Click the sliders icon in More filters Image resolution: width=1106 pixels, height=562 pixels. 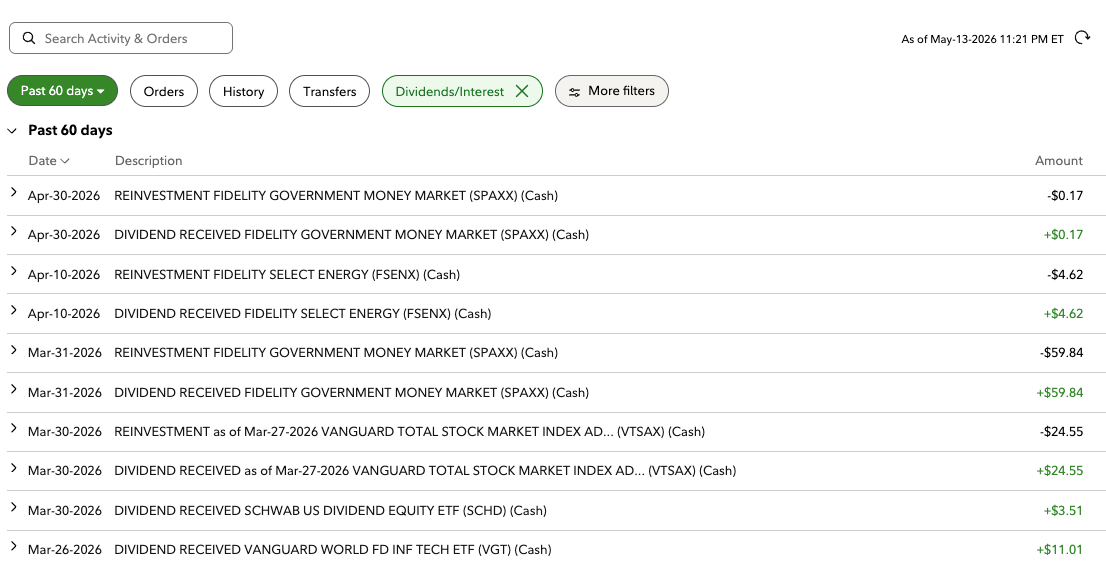575,92
